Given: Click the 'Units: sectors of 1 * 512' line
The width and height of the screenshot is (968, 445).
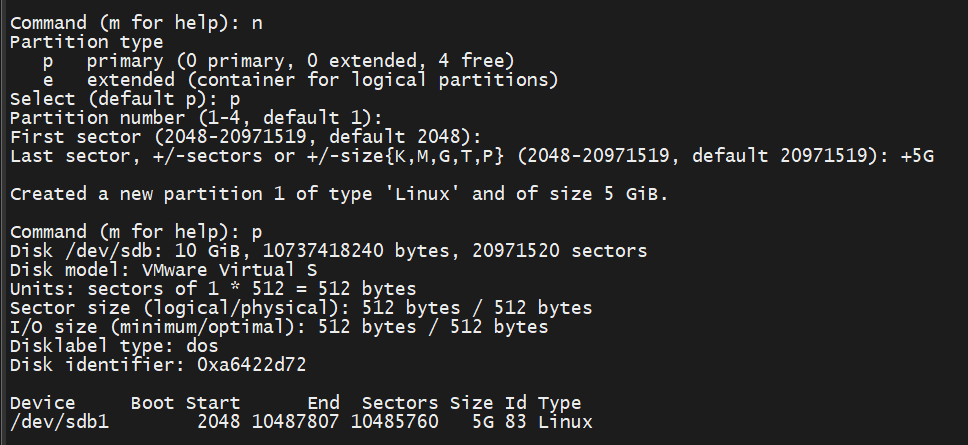Looking at the screenshot, I should click(213, 289).
